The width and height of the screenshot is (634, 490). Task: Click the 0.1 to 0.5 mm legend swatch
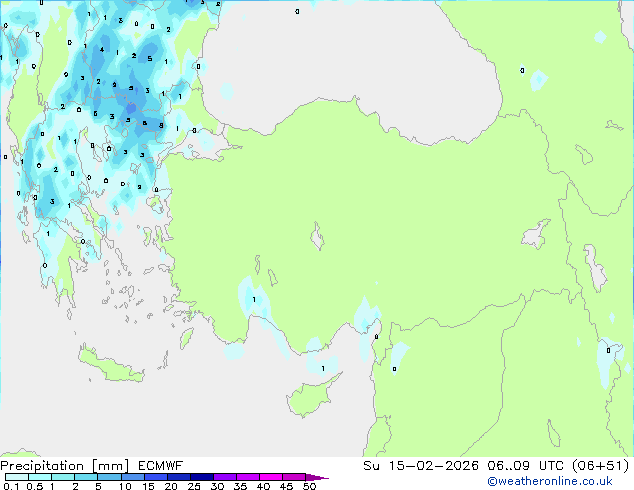click(17, 477)
